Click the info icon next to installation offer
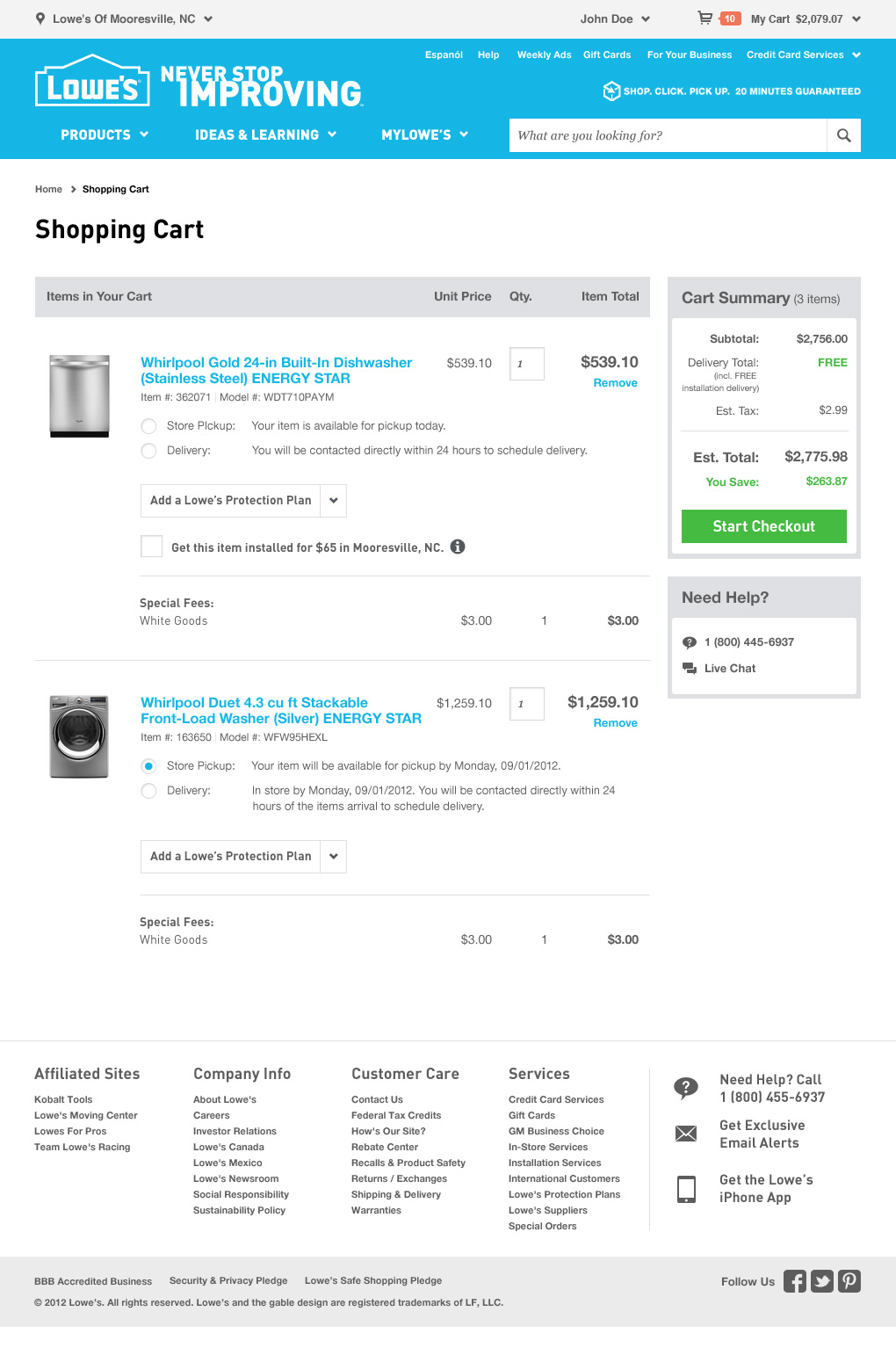This screenshot has height=1355, width=896. [x=458, y=547]
